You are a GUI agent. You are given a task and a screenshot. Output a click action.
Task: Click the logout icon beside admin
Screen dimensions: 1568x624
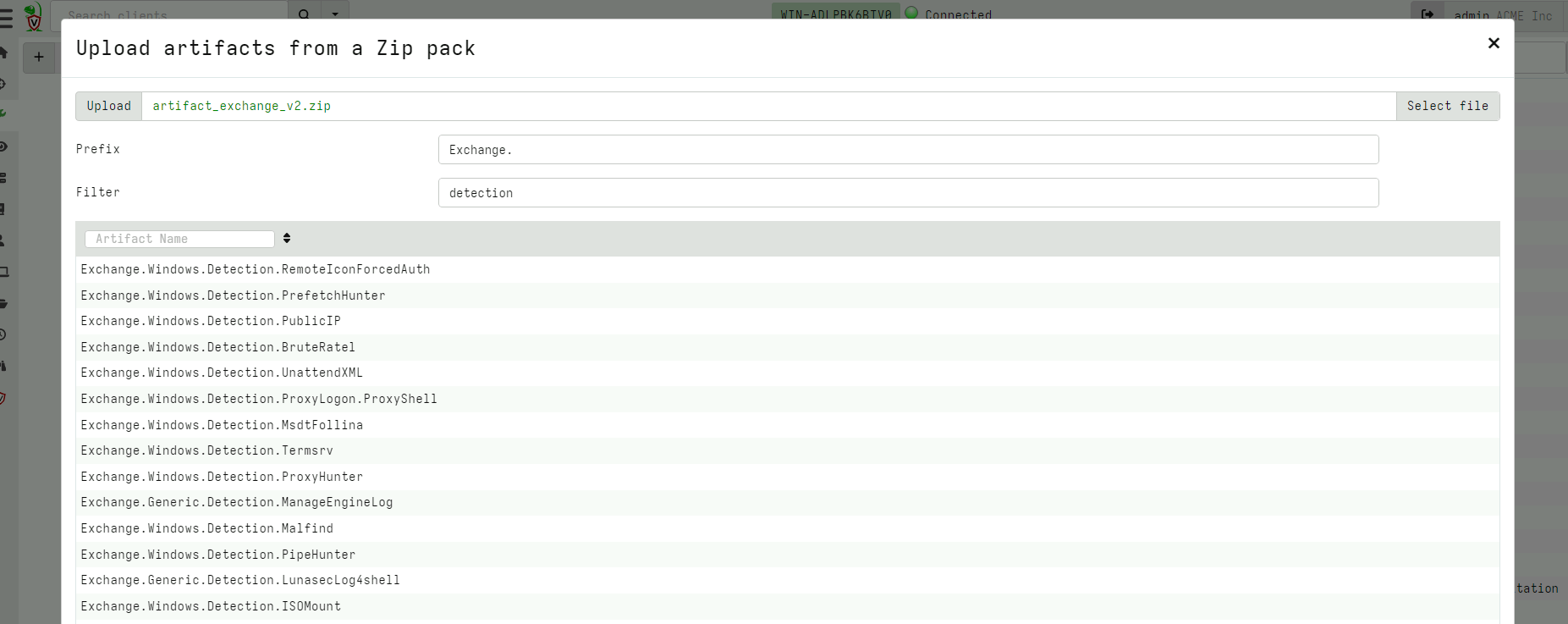coord(1428,14)
